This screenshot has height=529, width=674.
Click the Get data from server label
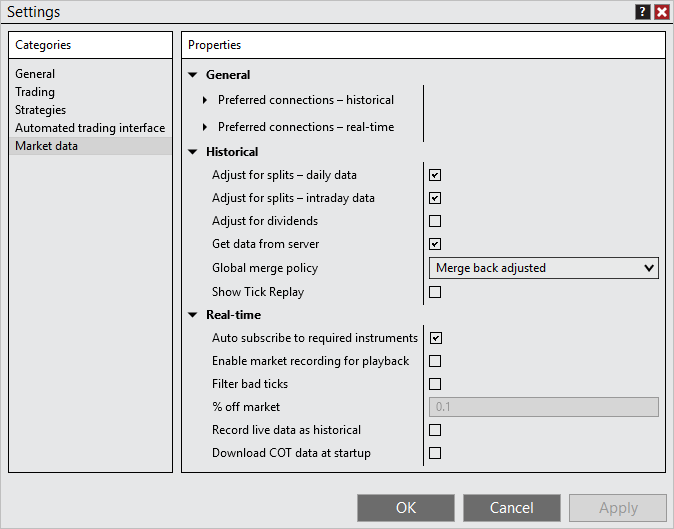(265, 244)
